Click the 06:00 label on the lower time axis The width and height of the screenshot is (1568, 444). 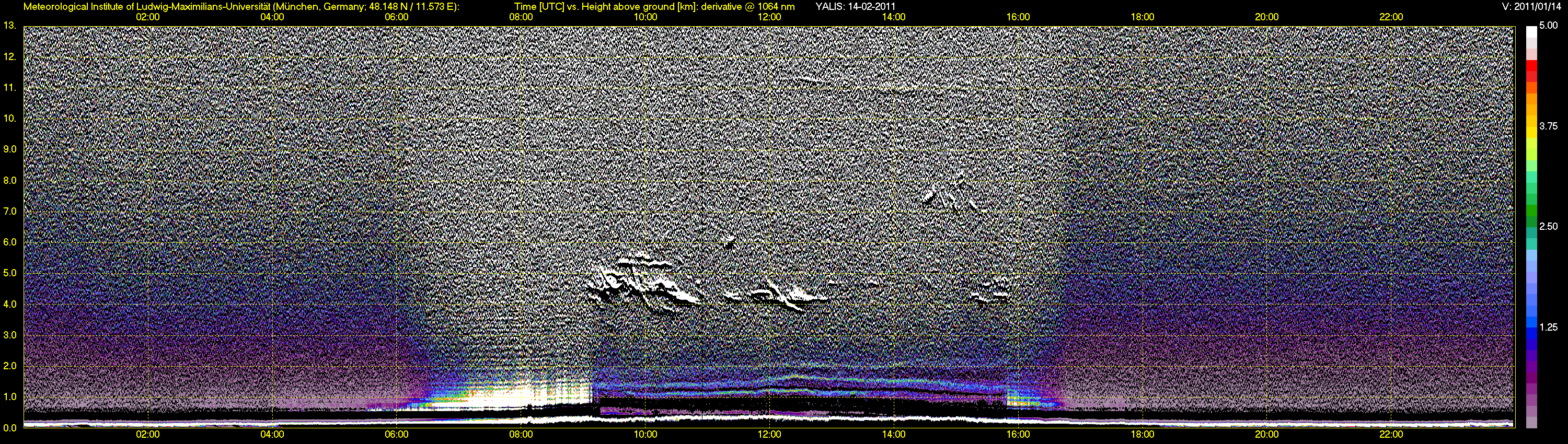pyautogui.click(x=396, y=435)
